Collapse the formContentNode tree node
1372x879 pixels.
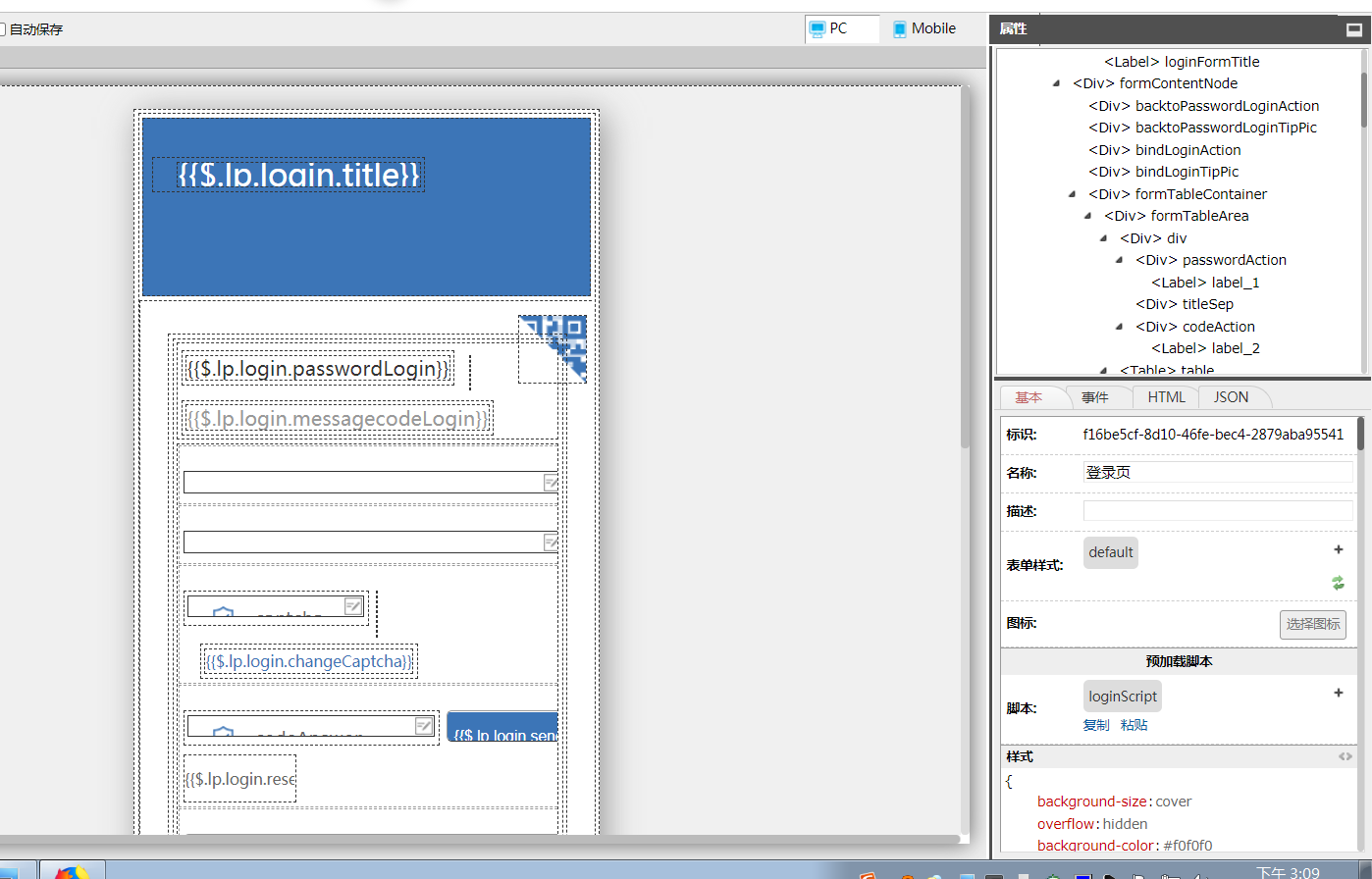[x=1056, y=83]
